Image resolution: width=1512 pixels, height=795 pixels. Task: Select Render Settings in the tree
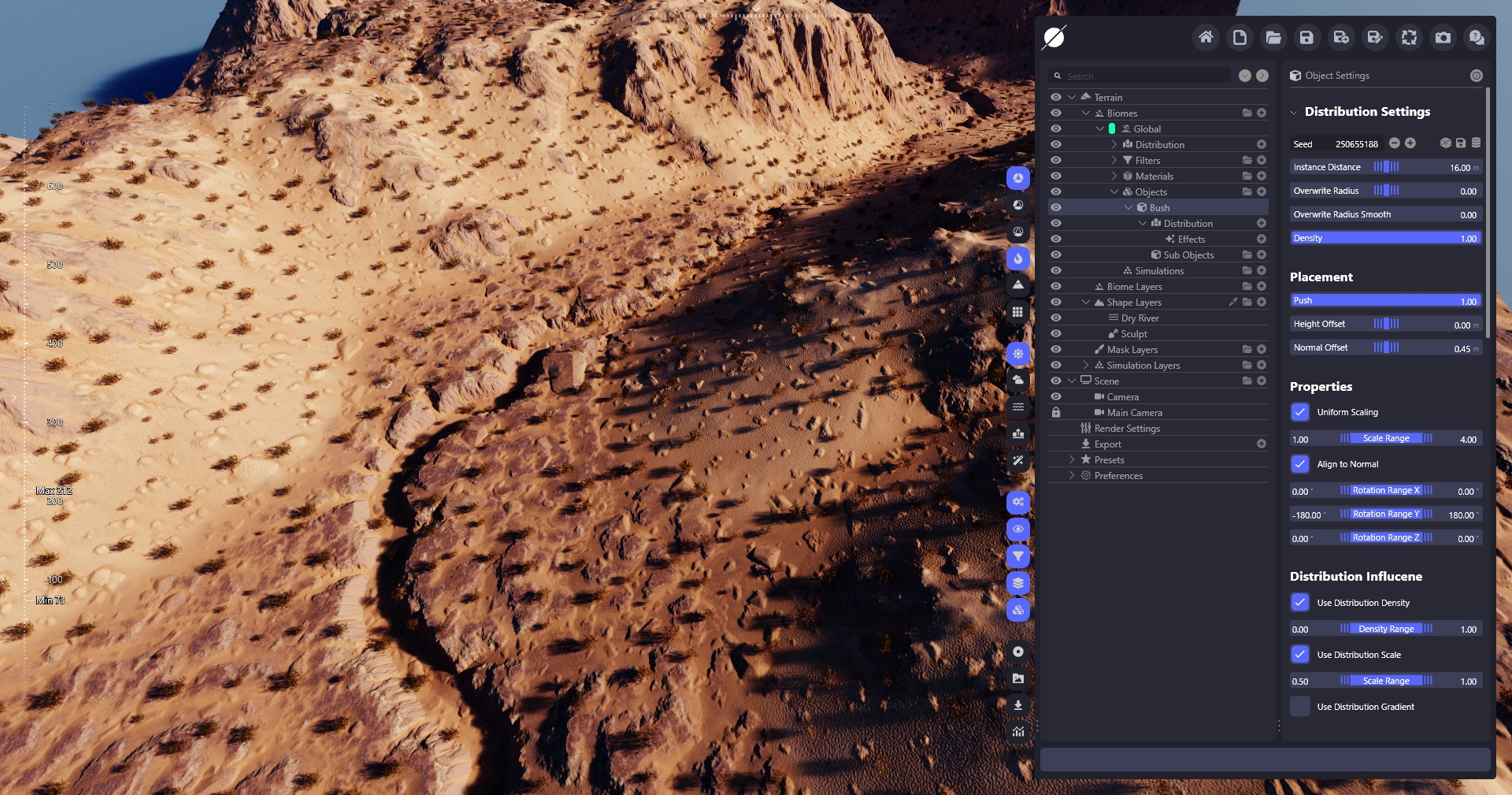(1127, 429)
